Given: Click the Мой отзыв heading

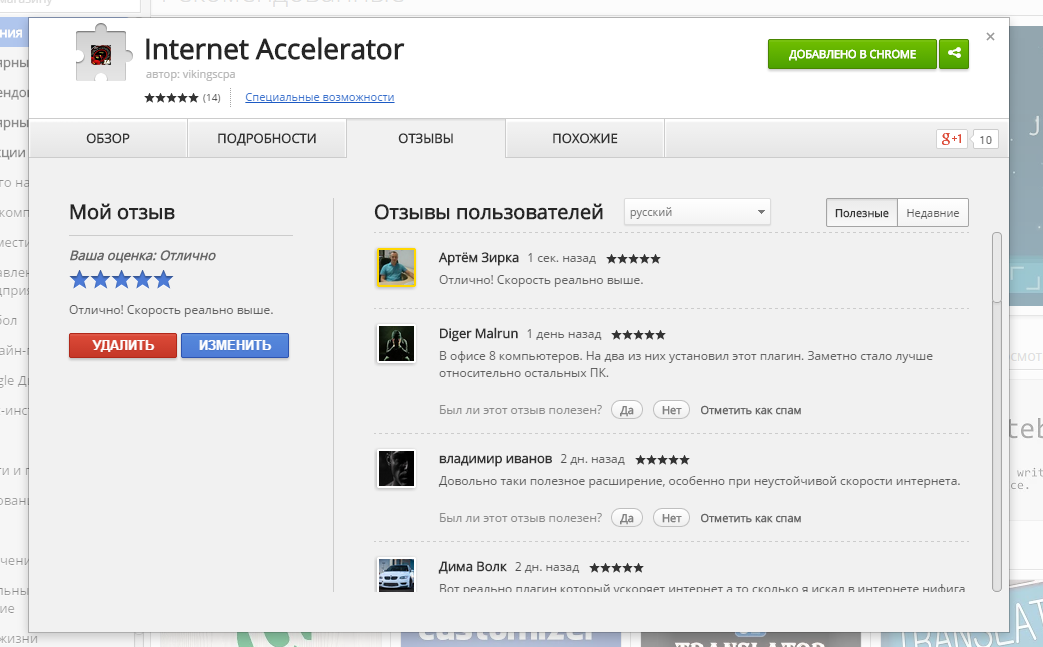Looking at the screenshot, I should [x=122, y=212].
